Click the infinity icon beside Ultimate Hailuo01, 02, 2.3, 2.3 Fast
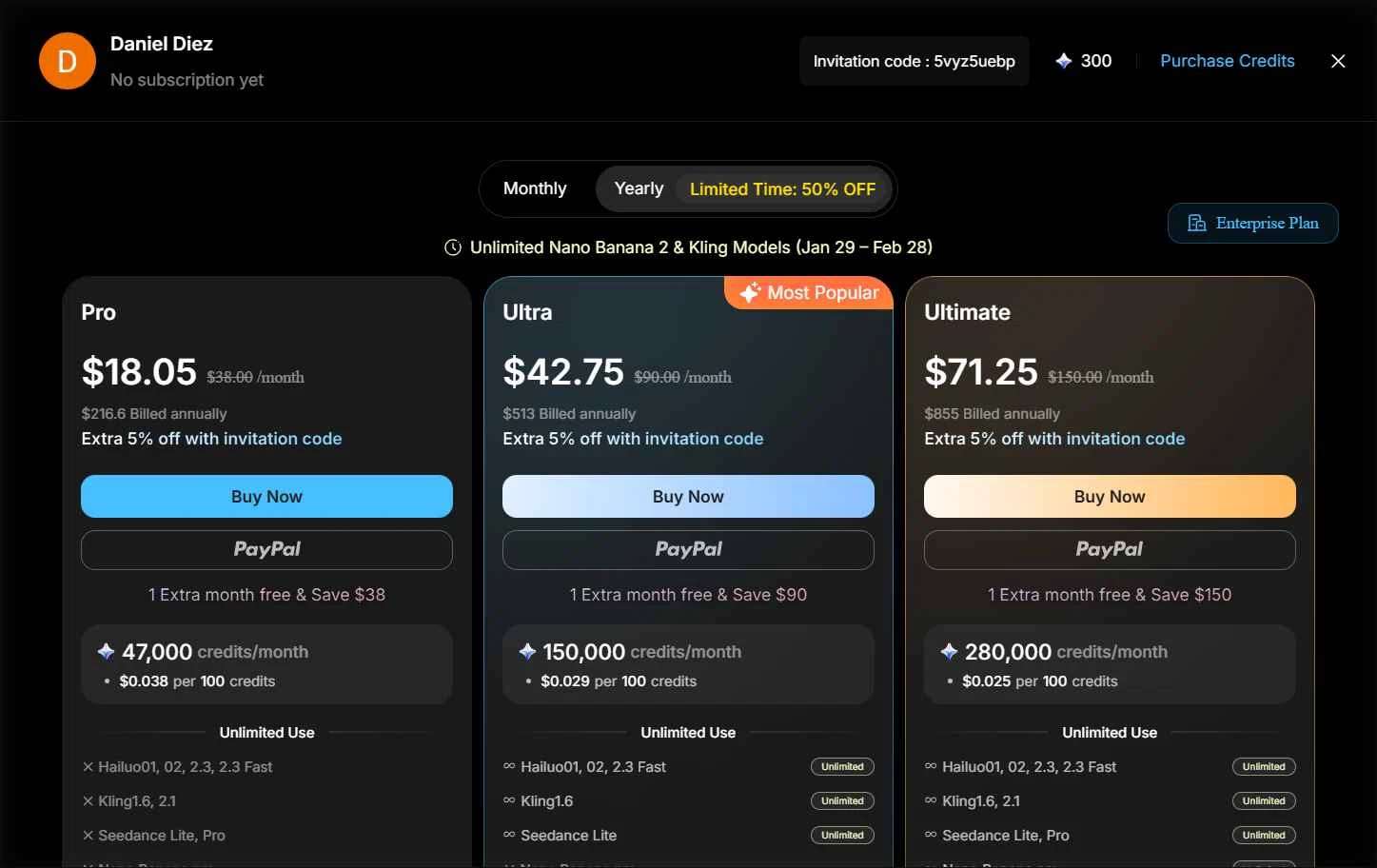1377x868 pixels. pos(931,766)
